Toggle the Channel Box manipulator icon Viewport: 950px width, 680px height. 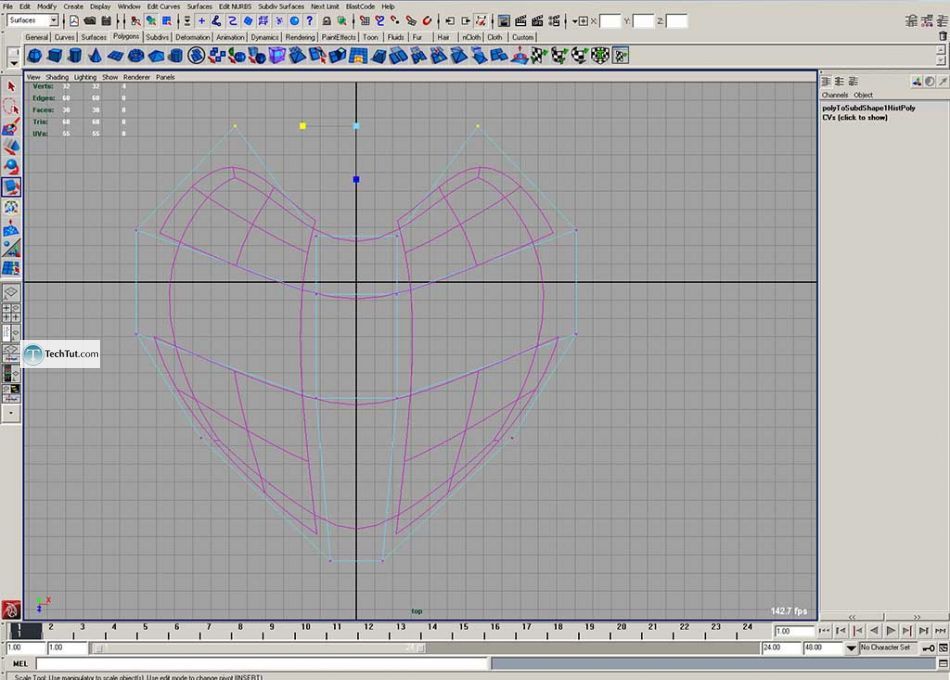(x=917, y=81)
